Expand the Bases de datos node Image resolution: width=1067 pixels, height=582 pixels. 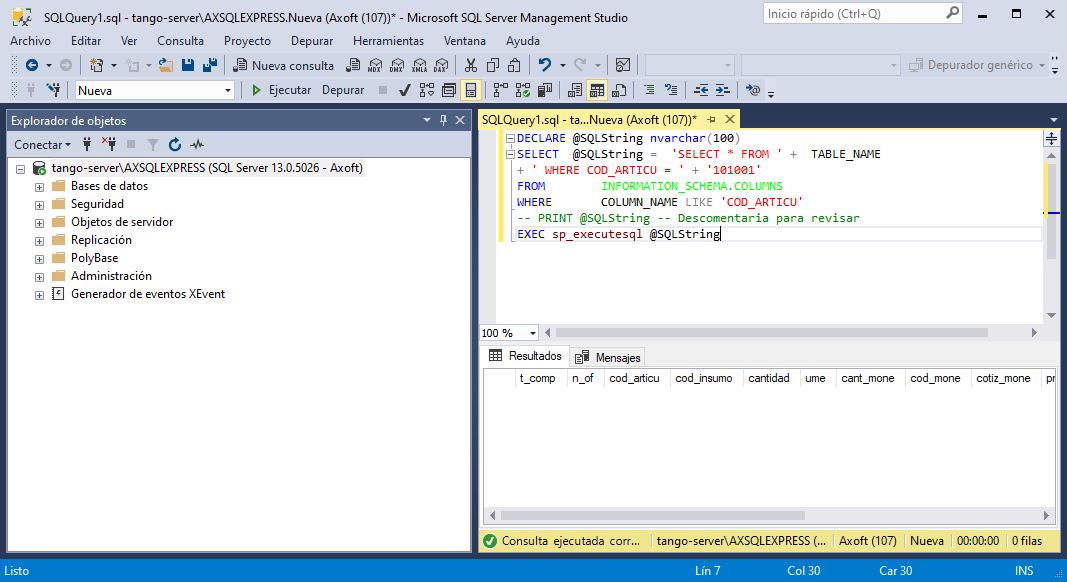(39, 187)
